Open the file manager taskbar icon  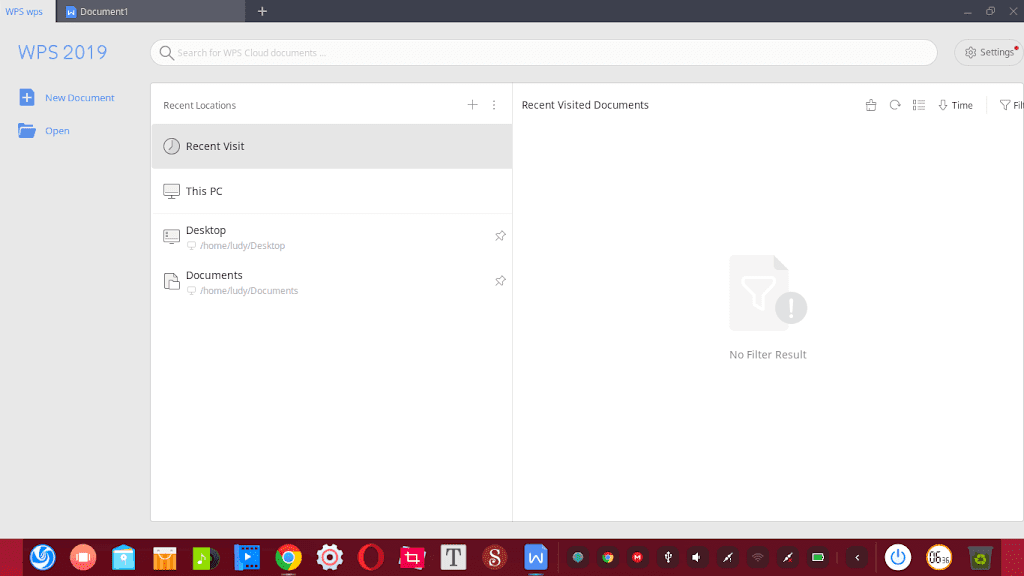pos(123,558)
